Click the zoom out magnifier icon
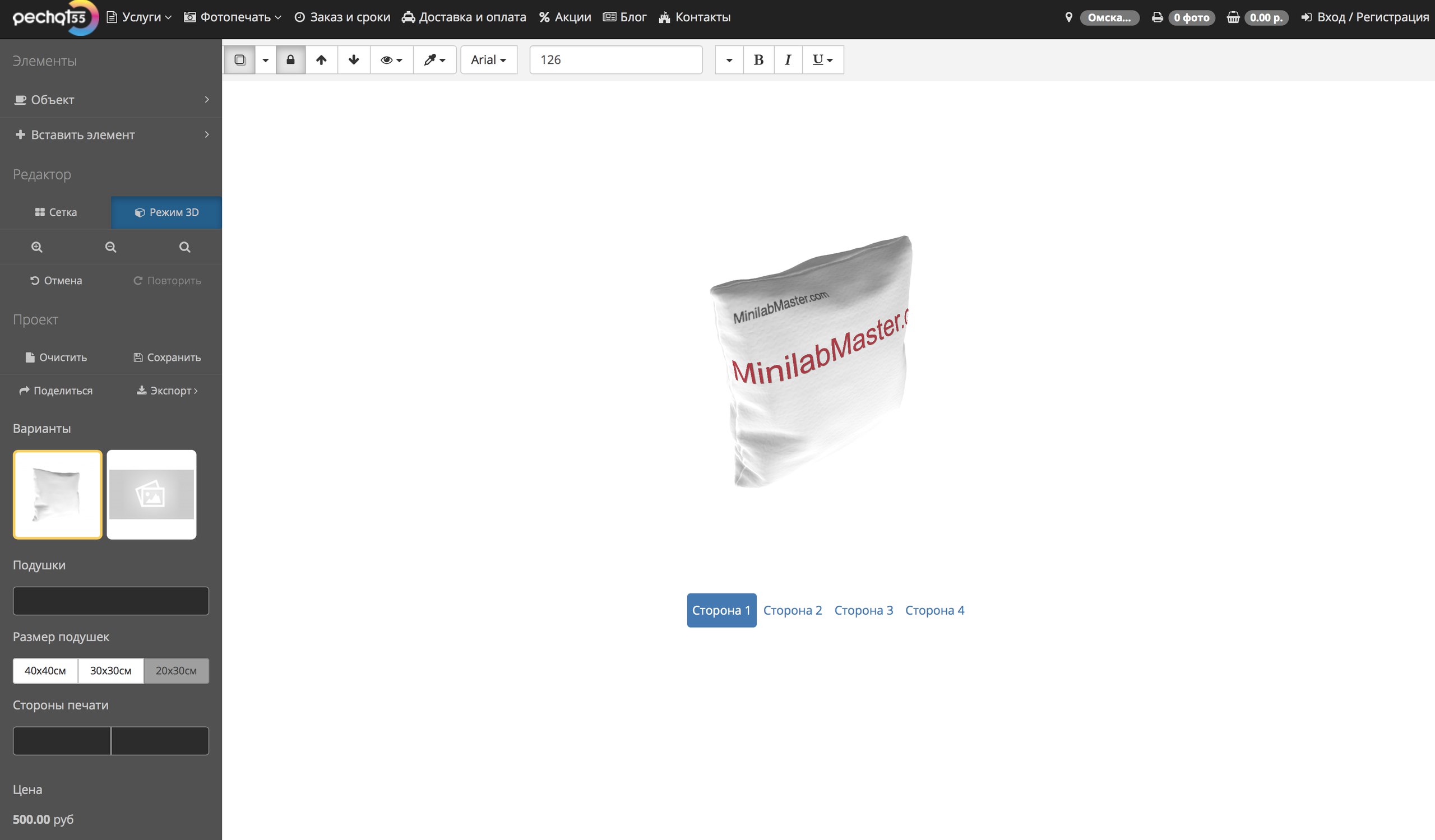1435x840 pixels. [111, 247]
